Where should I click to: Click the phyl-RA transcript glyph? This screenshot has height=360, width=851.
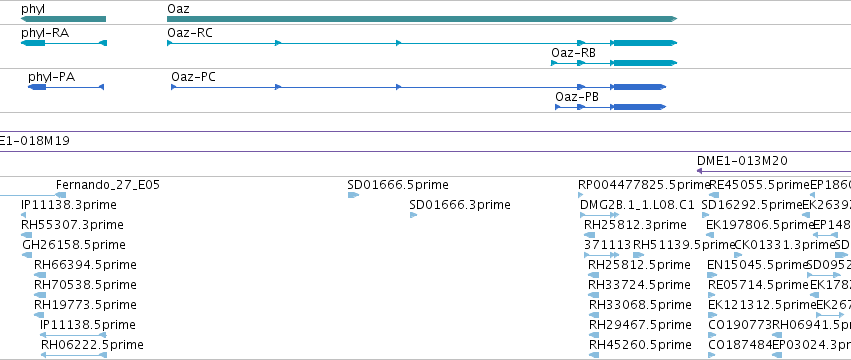pyautogui.click(x=63, y=43)
